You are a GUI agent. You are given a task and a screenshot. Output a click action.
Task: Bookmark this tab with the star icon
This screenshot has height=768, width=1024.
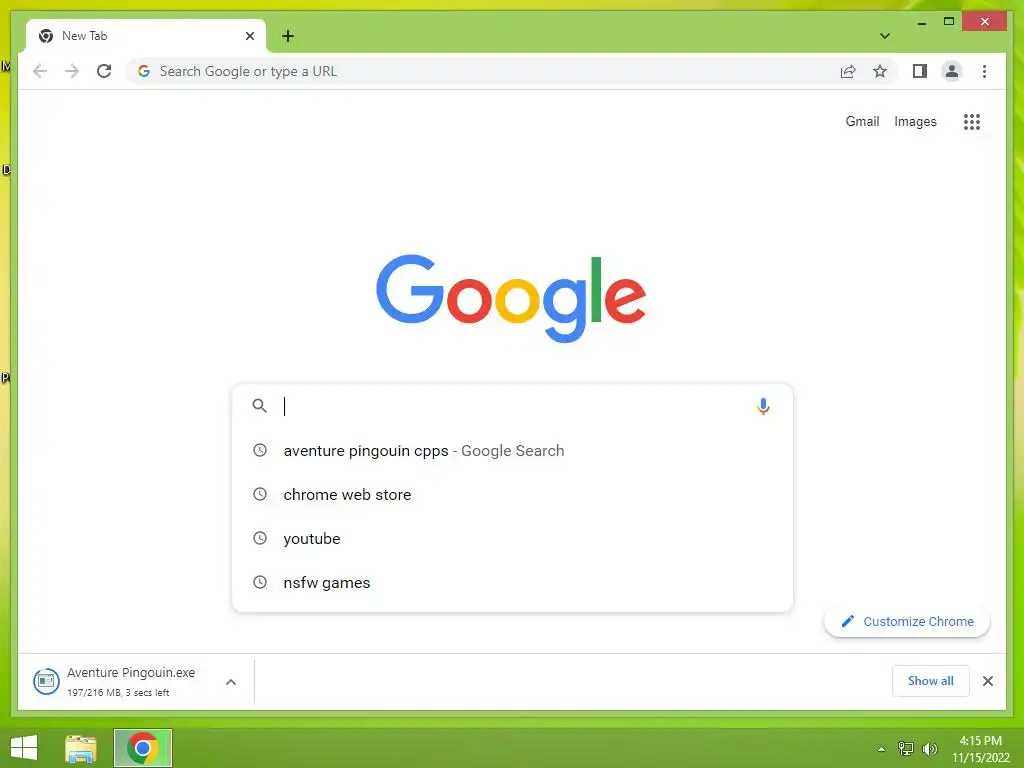880,71
